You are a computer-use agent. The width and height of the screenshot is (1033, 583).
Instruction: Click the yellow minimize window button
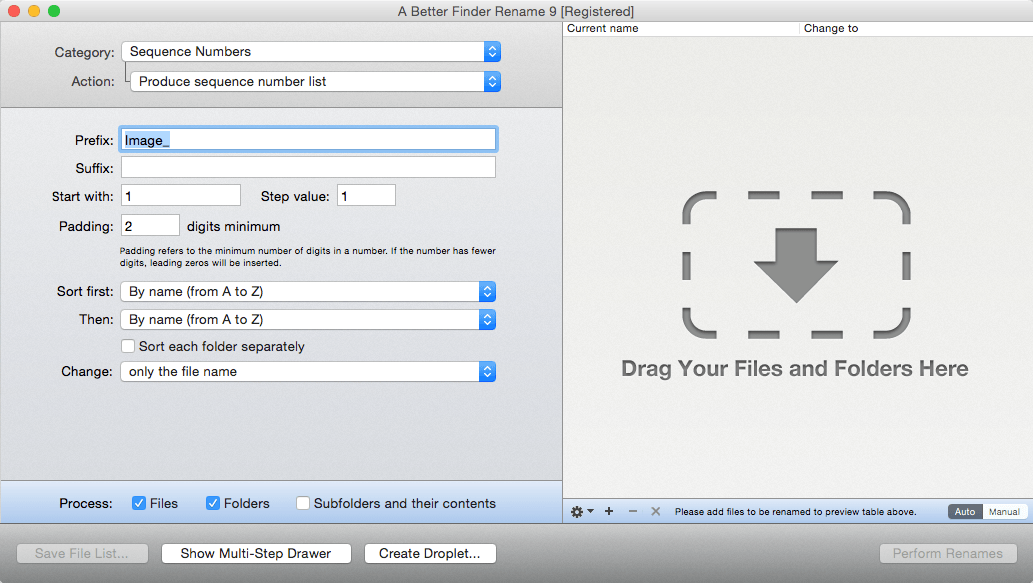click(34, 11)
